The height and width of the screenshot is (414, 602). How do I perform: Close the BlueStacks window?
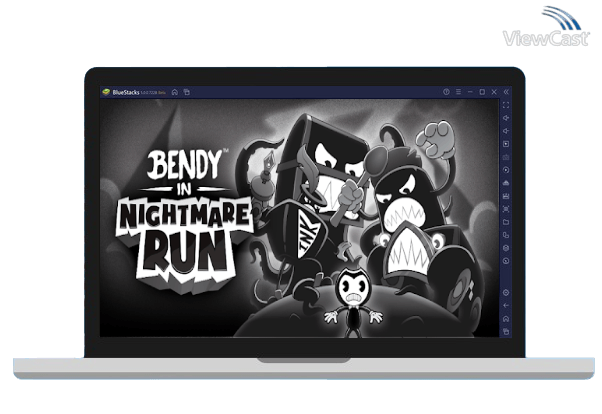coord(494,92)
